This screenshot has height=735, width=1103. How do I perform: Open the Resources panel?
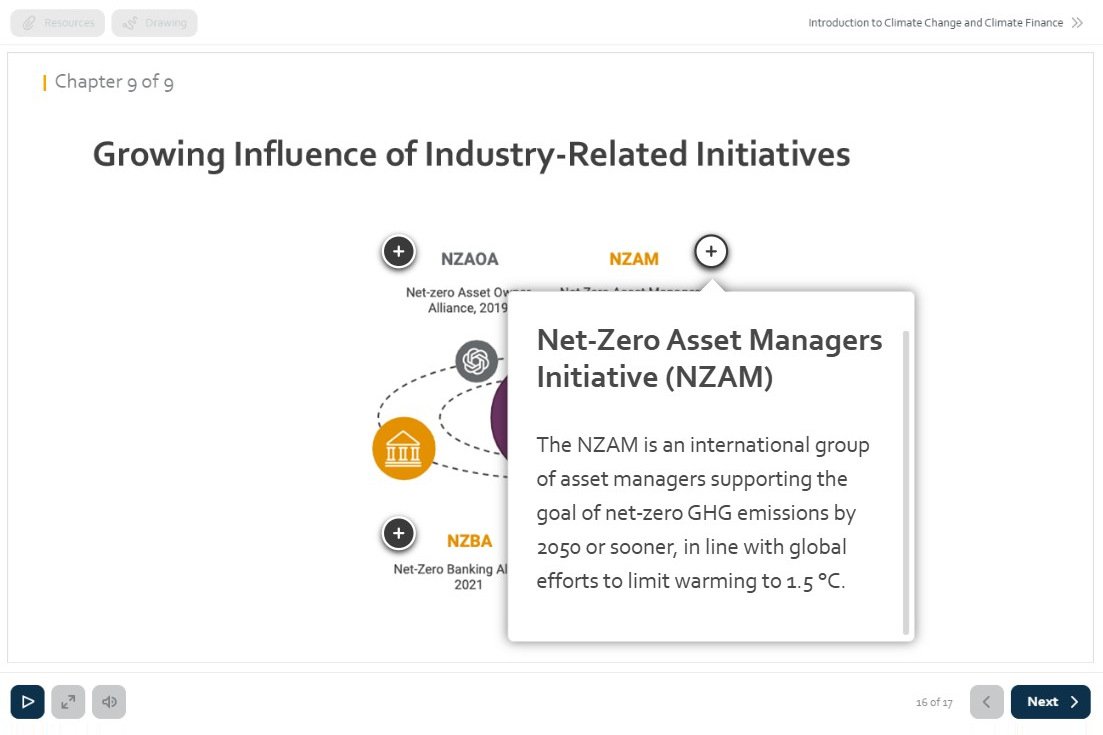click(58, 23)
